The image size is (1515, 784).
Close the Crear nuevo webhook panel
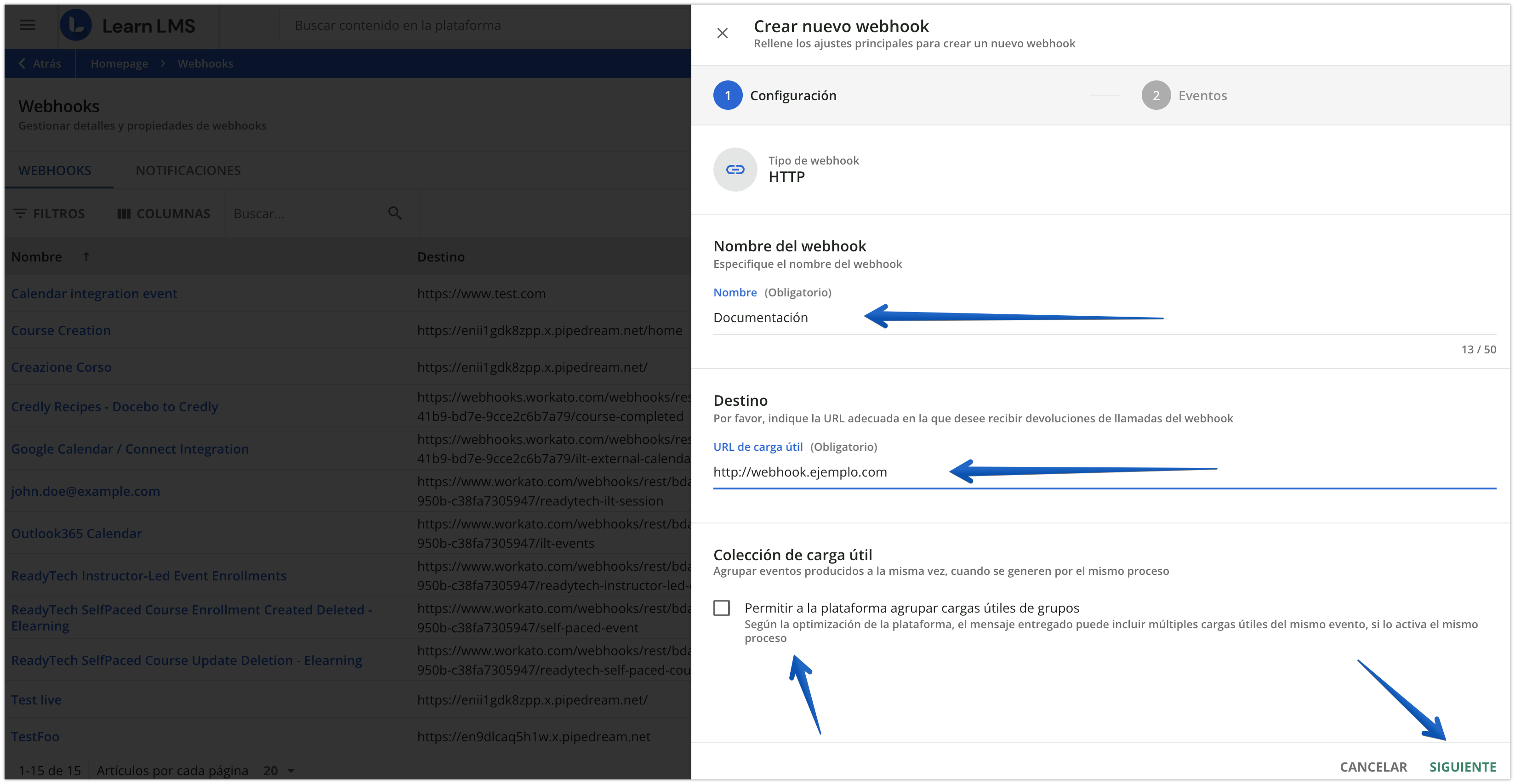[x=723, y=34]
